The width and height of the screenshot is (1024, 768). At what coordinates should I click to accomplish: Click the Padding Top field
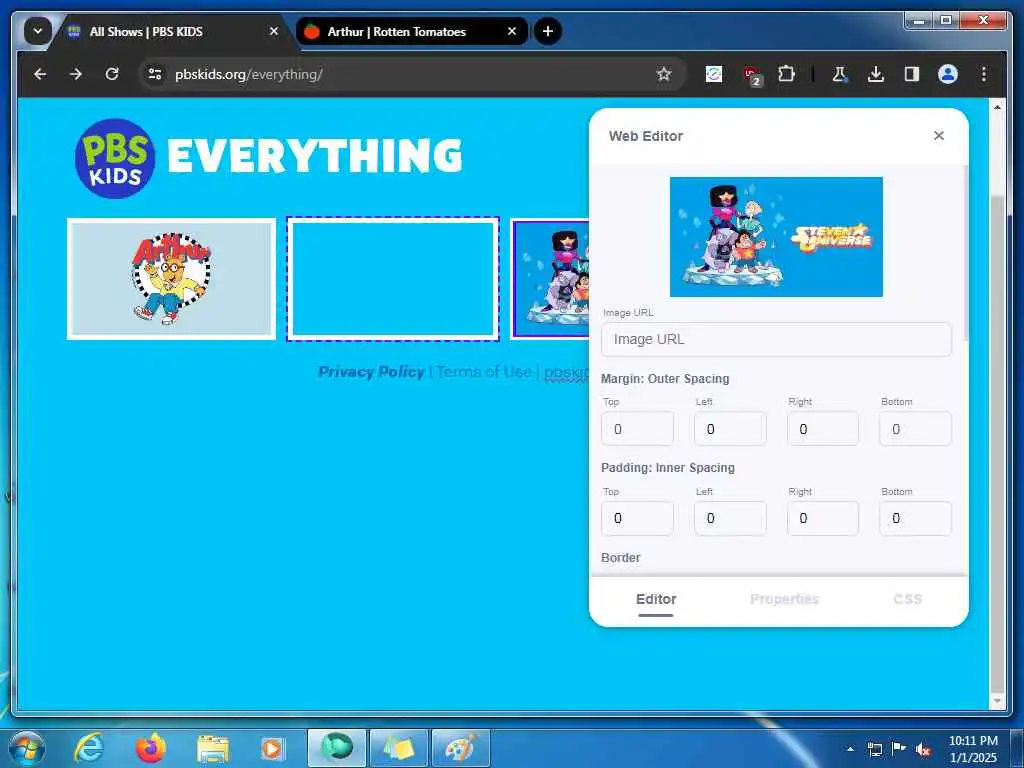click(x=637, y=519)
